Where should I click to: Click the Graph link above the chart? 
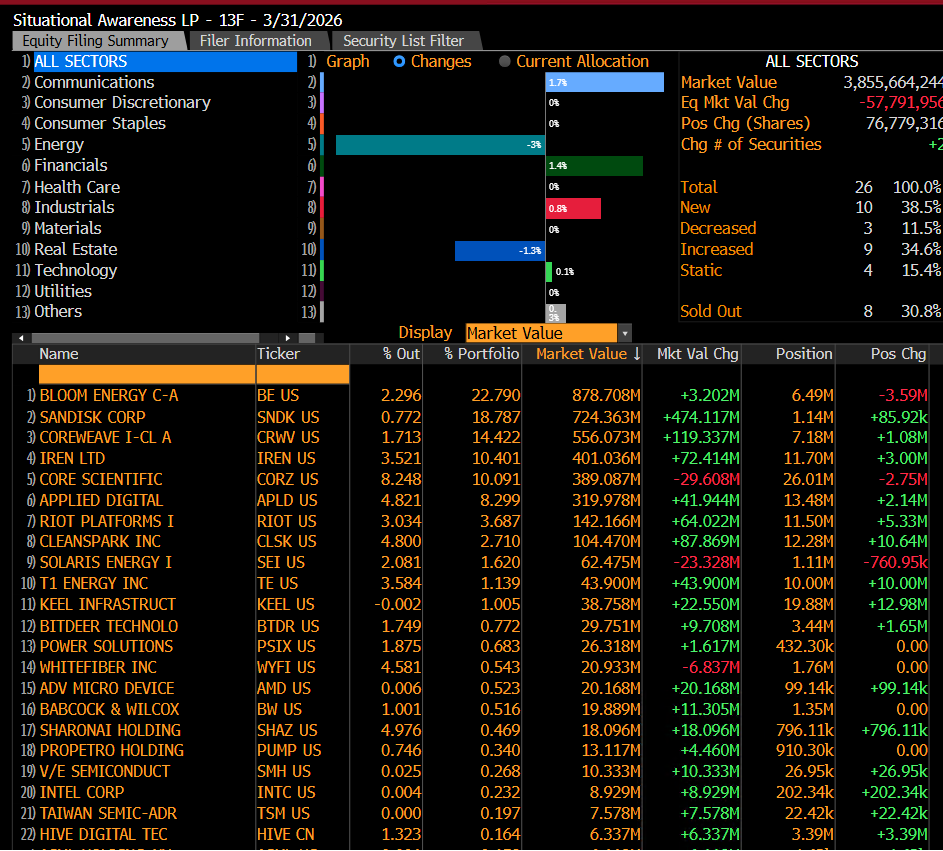pos(348,61)
